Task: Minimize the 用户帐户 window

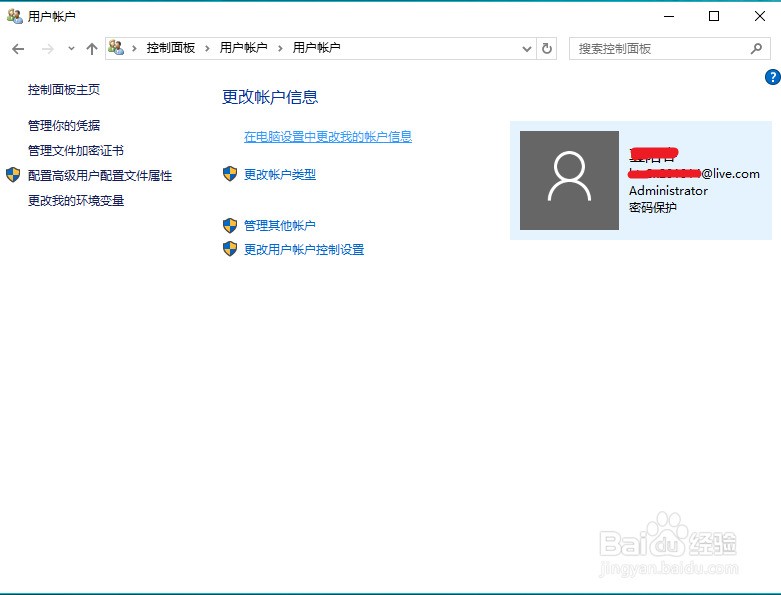Action: point(669,16)
